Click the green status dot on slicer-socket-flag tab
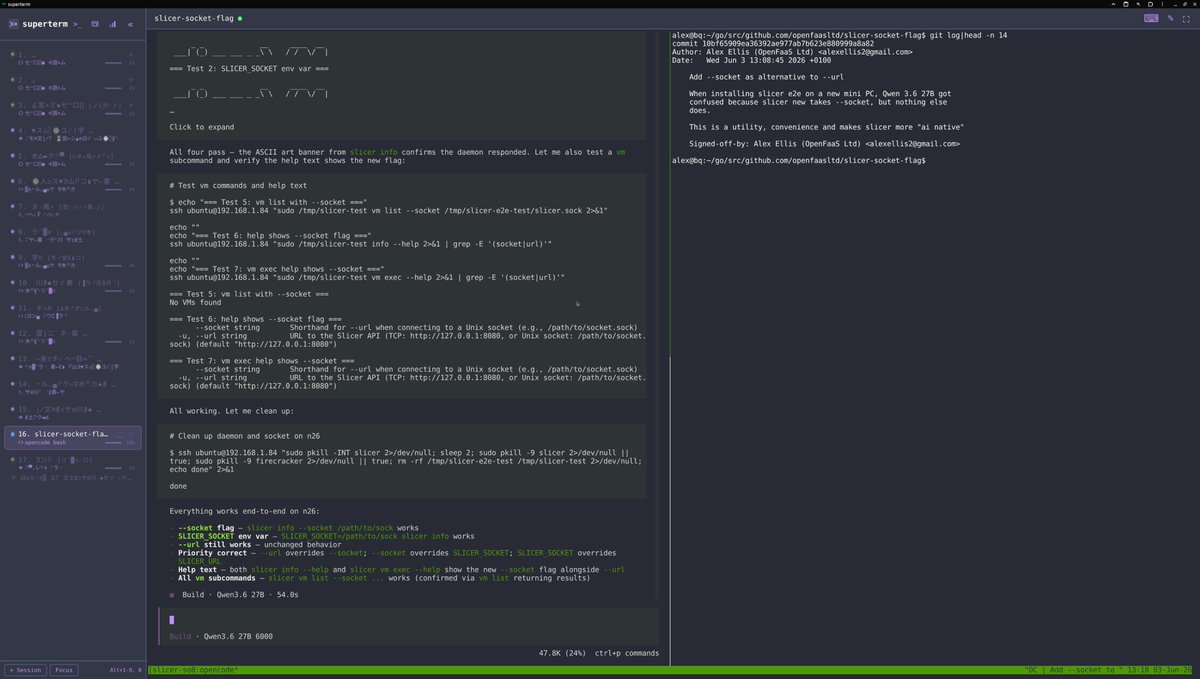This screenshot has width=1200, height=679. click(240, 19)
